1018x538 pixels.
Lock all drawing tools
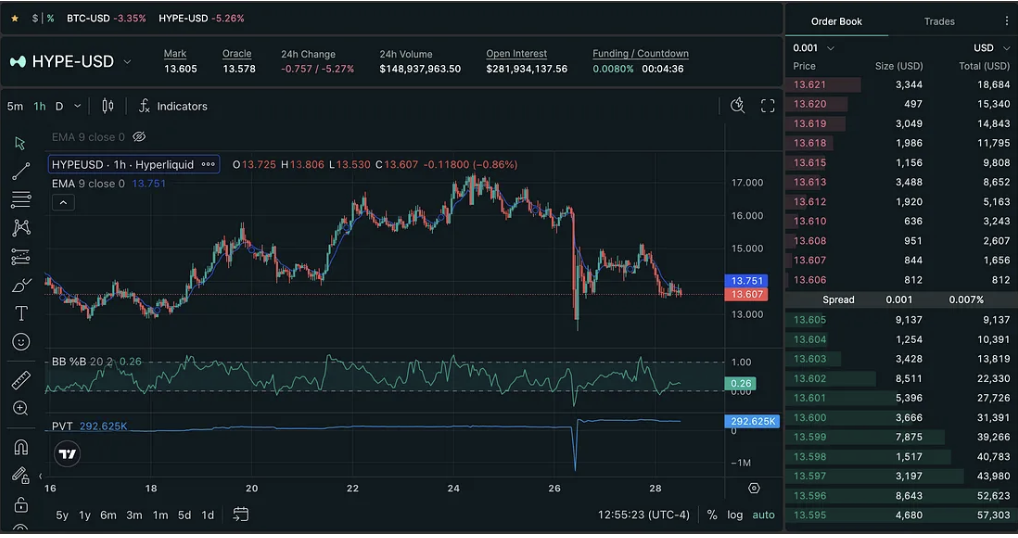click(x=21, y=504)
